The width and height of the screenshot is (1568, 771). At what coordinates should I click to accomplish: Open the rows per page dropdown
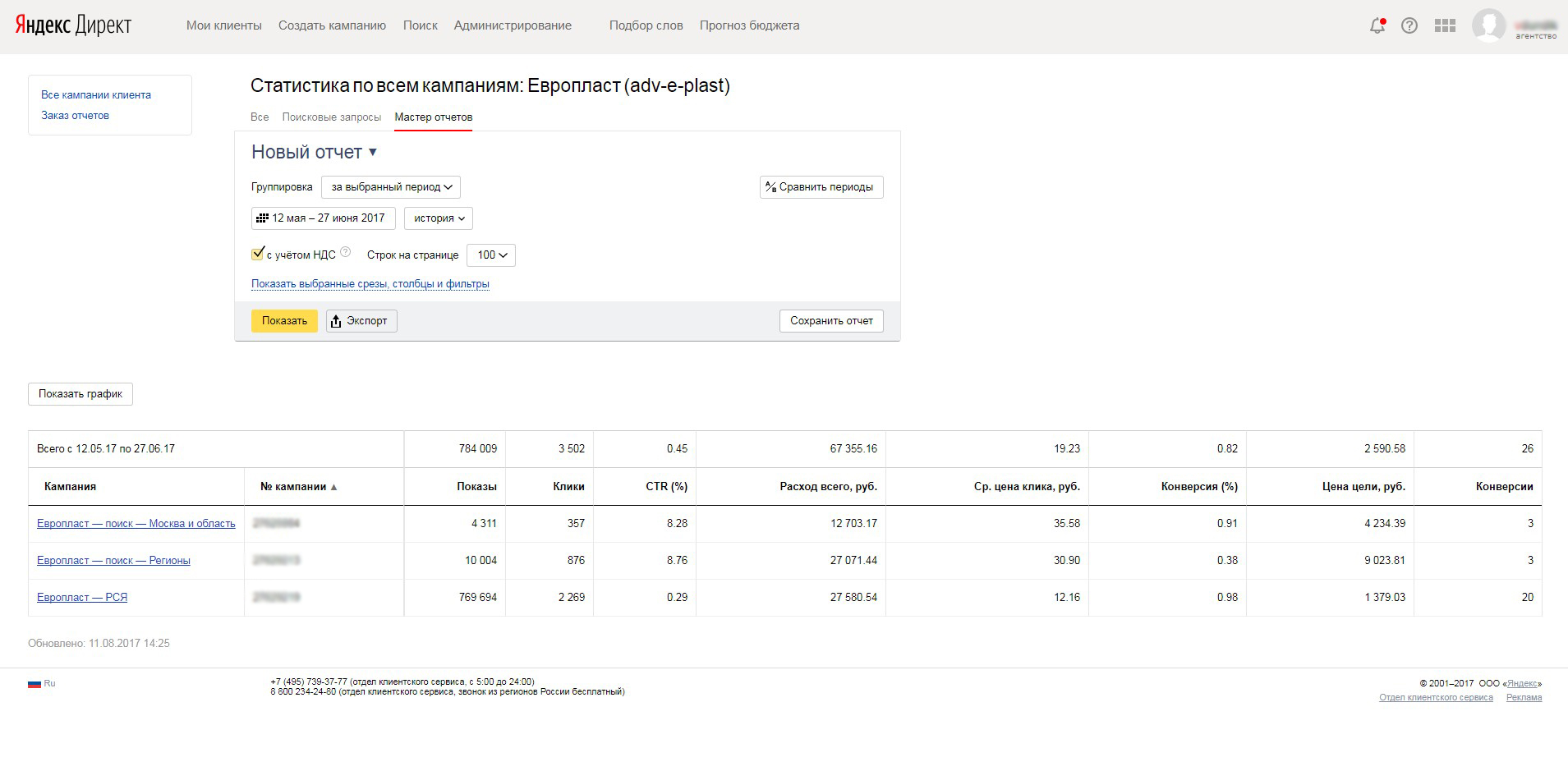pos(491,255)
